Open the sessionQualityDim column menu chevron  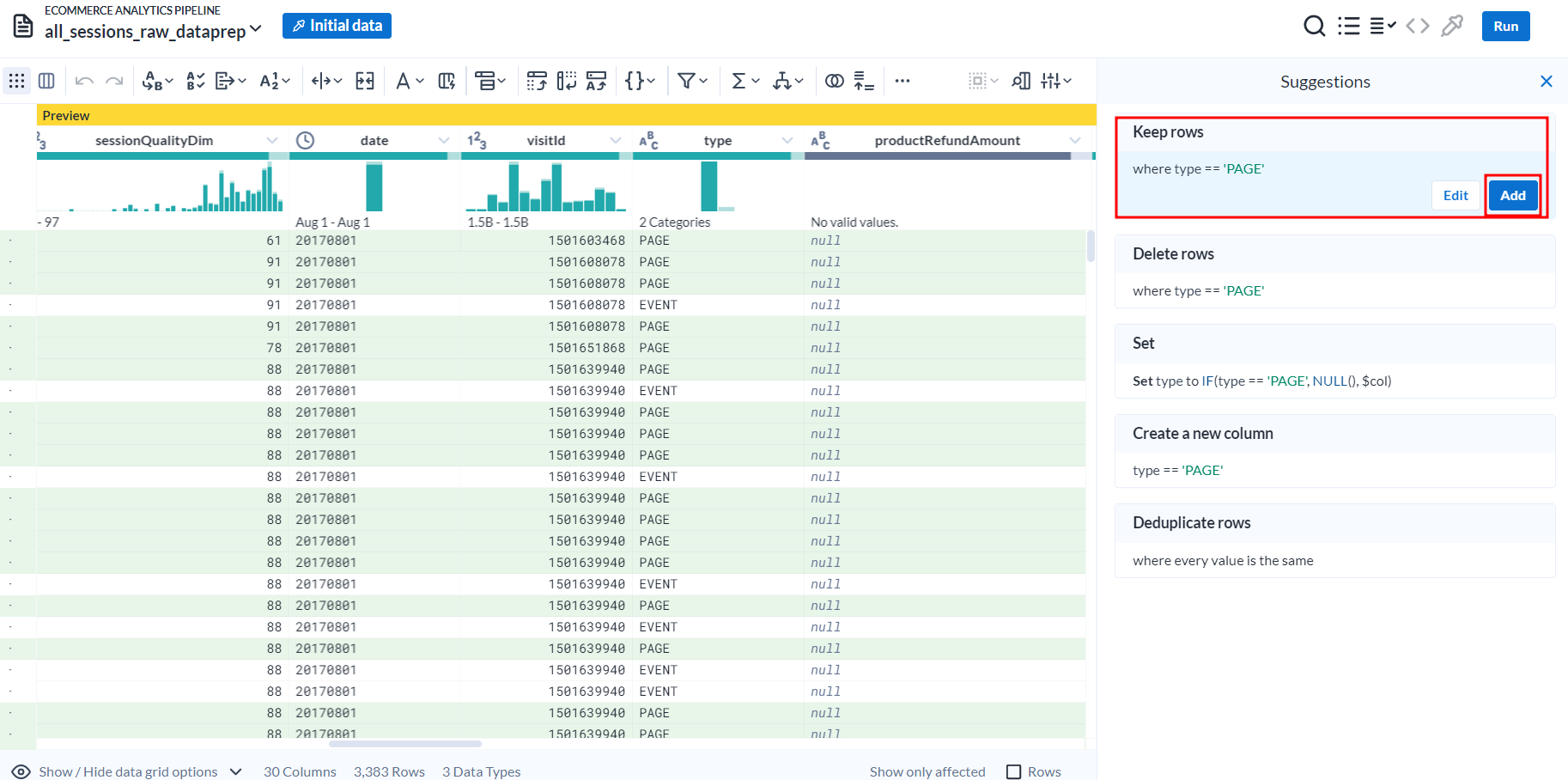click(272, 140)
